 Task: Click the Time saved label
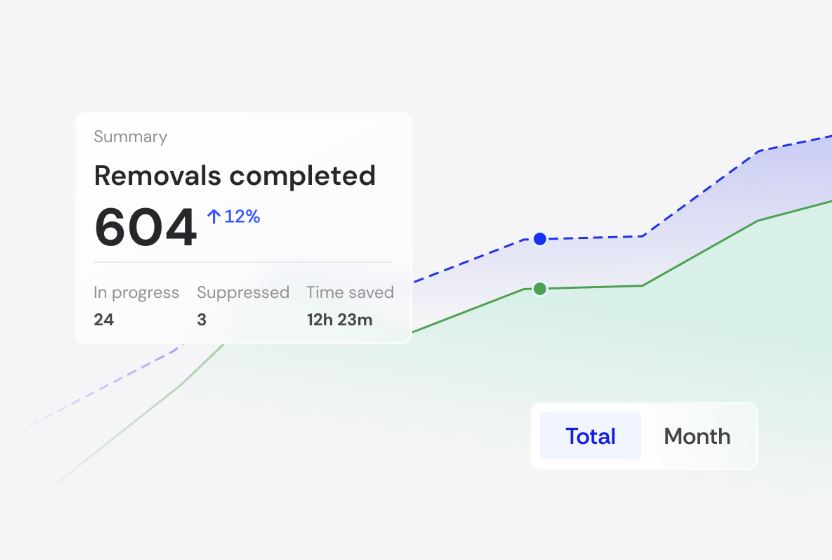[x=350, y=293]
